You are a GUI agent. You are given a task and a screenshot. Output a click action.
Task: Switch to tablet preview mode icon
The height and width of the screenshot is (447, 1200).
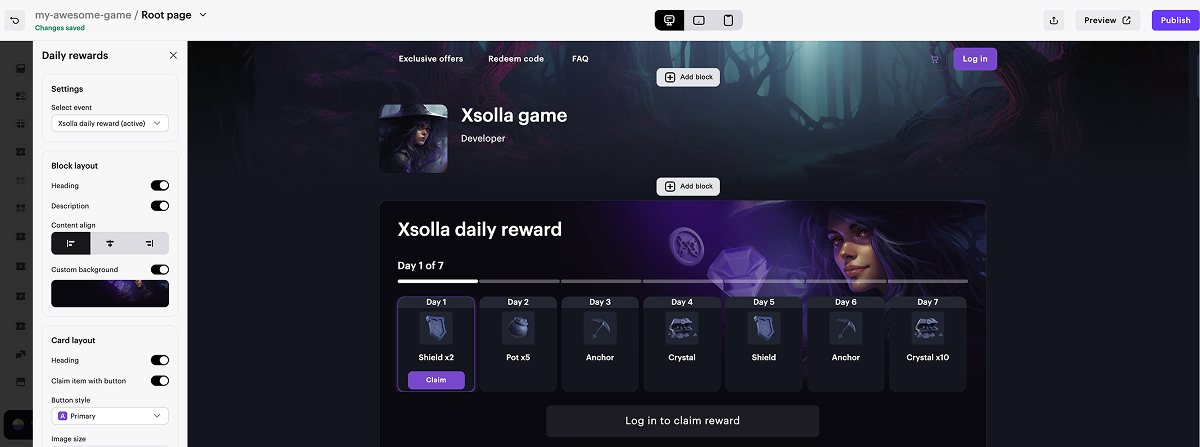(699, 20)
